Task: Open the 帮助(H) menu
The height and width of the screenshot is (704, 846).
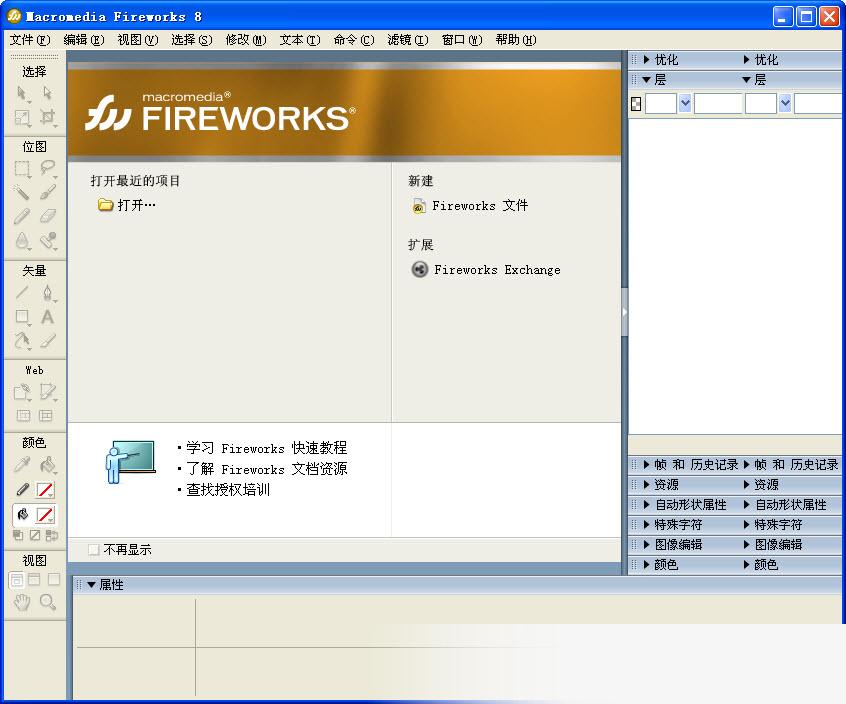Action: [x=516, y=40]
